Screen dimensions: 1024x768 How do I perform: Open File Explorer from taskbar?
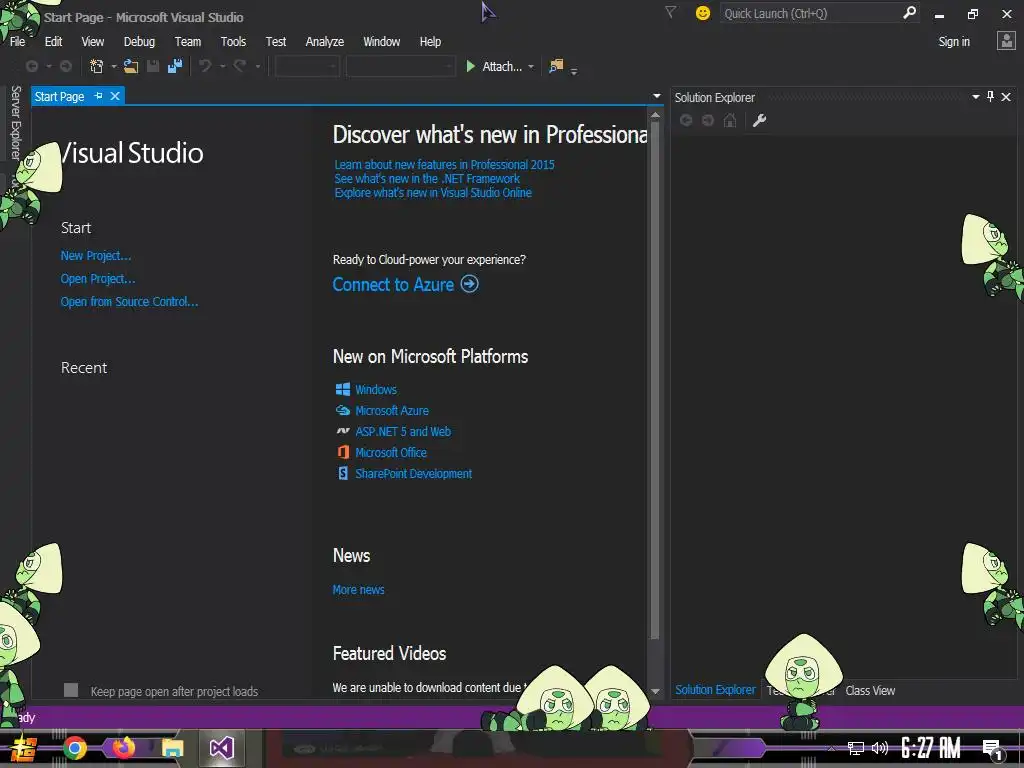click(173, 748)
